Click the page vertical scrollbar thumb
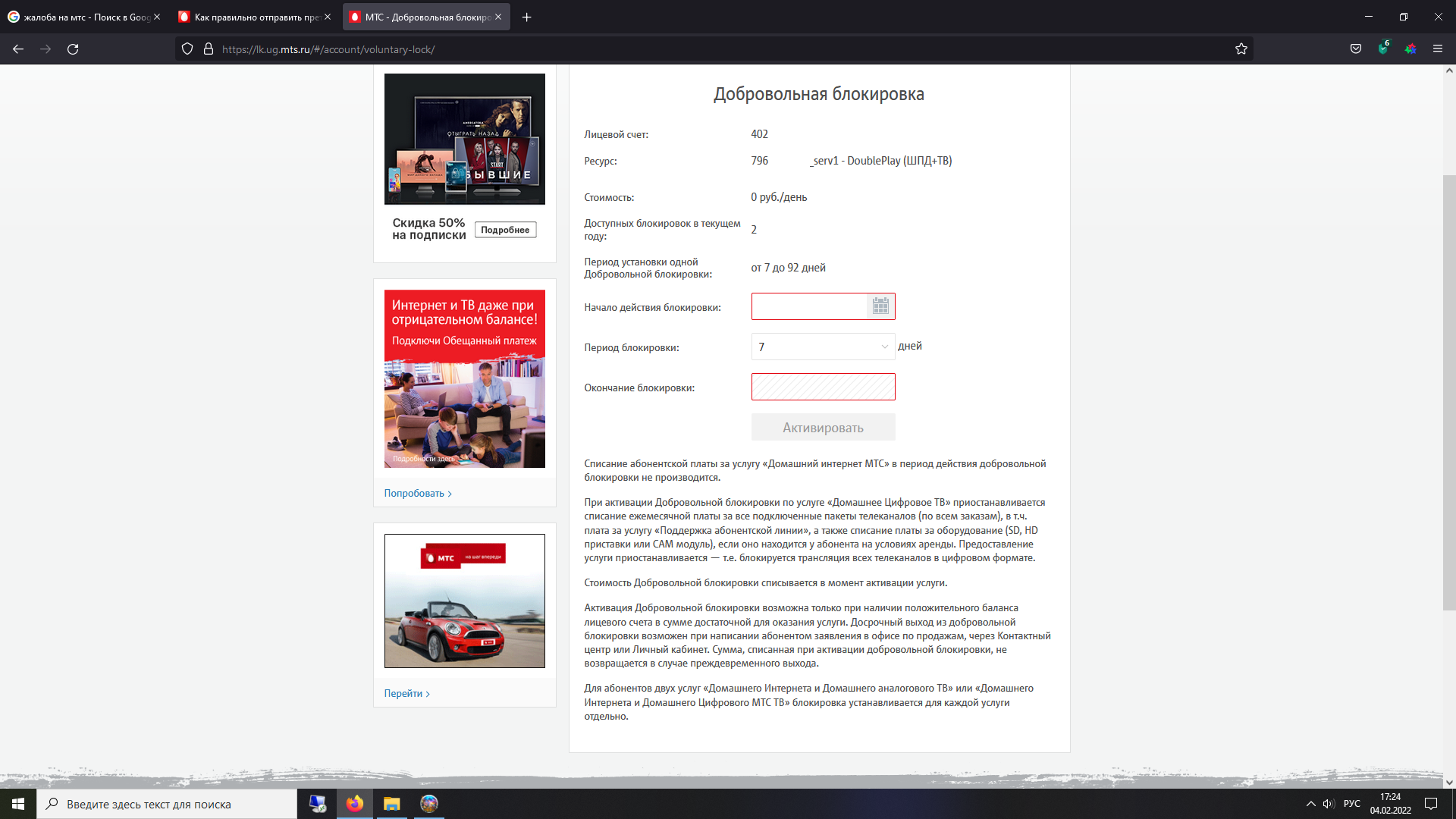The image size is (1456, 819). (x=1449, y=392)
